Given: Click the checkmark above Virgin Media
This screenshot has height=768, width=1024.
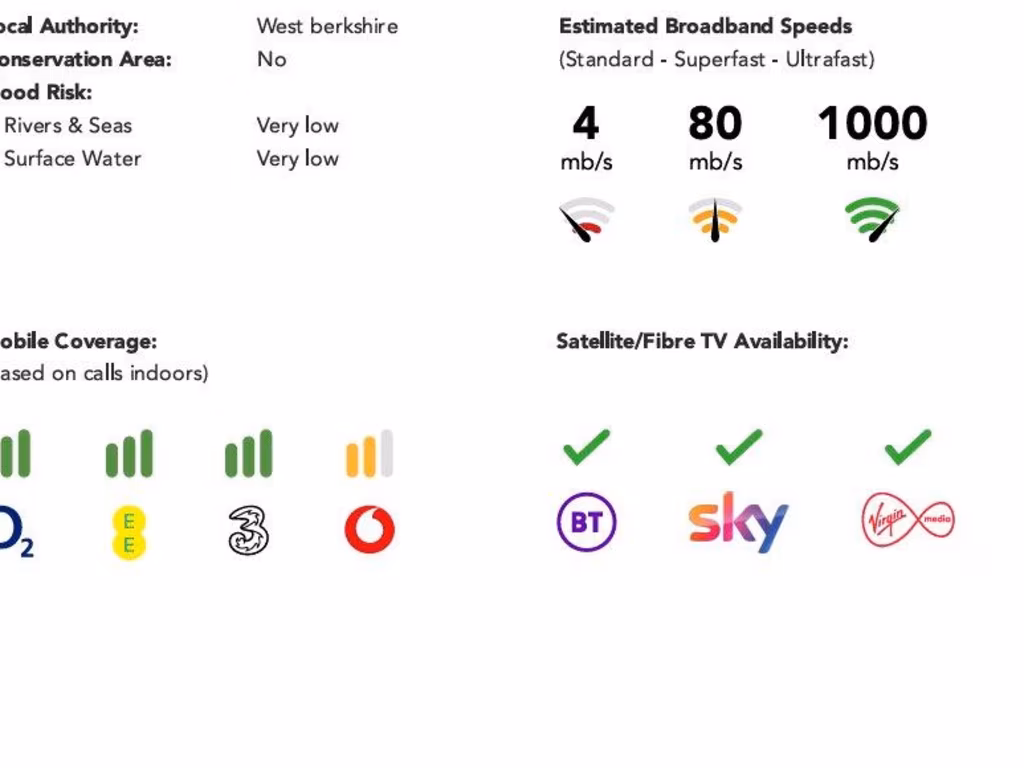Looking at the screenshot, I should [x=907, y=446].
